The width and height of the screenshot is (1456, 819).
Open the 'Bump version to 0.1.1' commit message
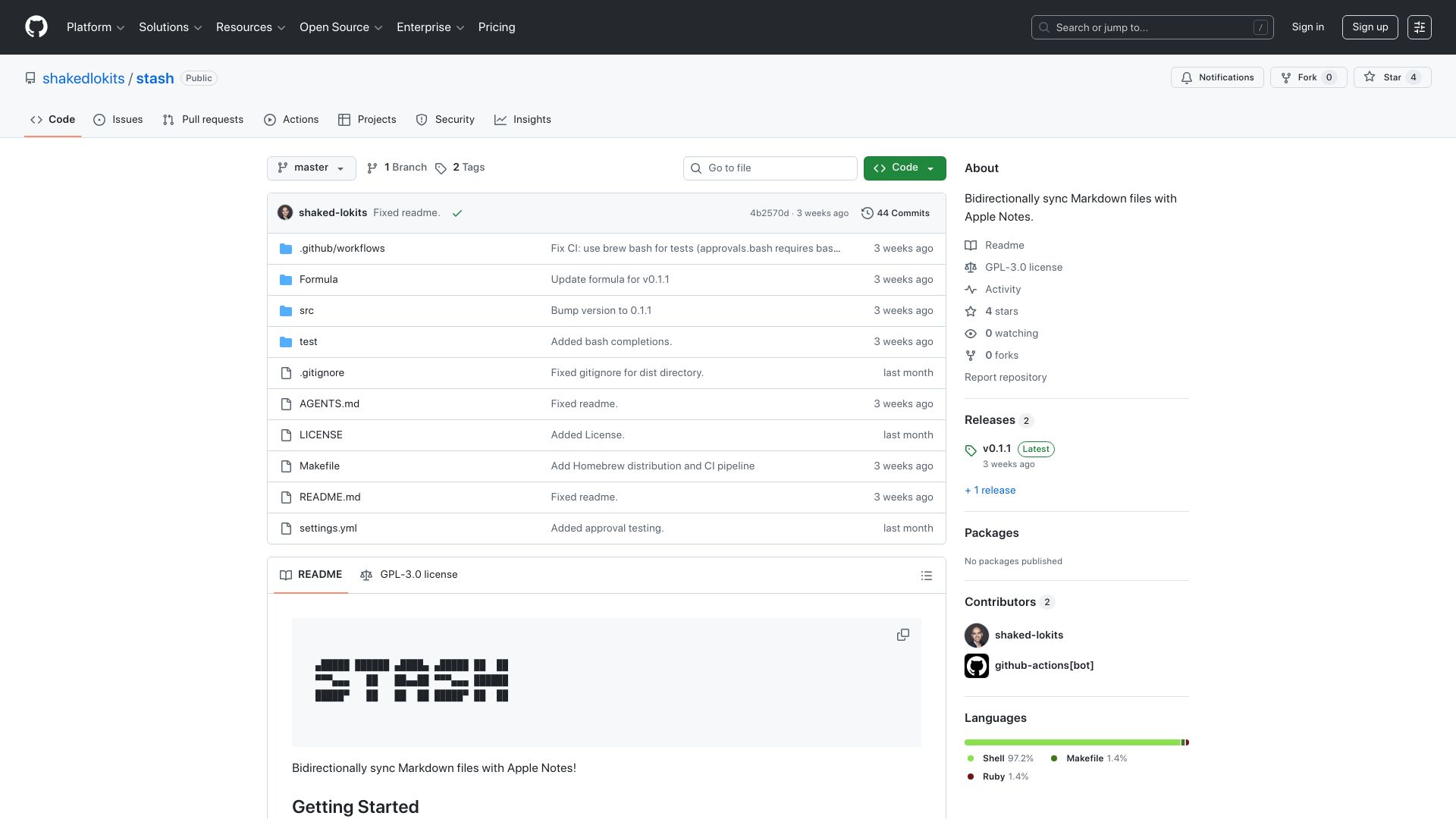point(601,311)
